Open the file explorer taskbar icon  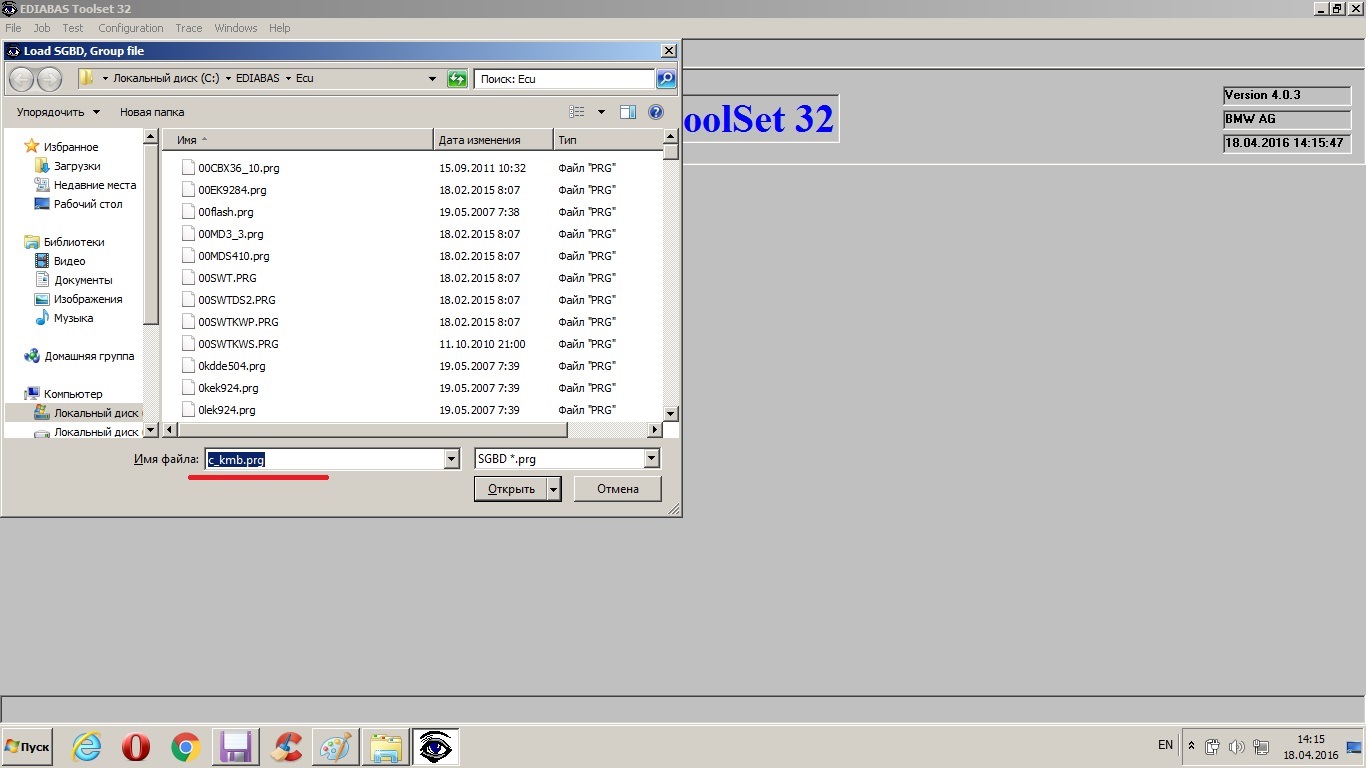point(385,747)
